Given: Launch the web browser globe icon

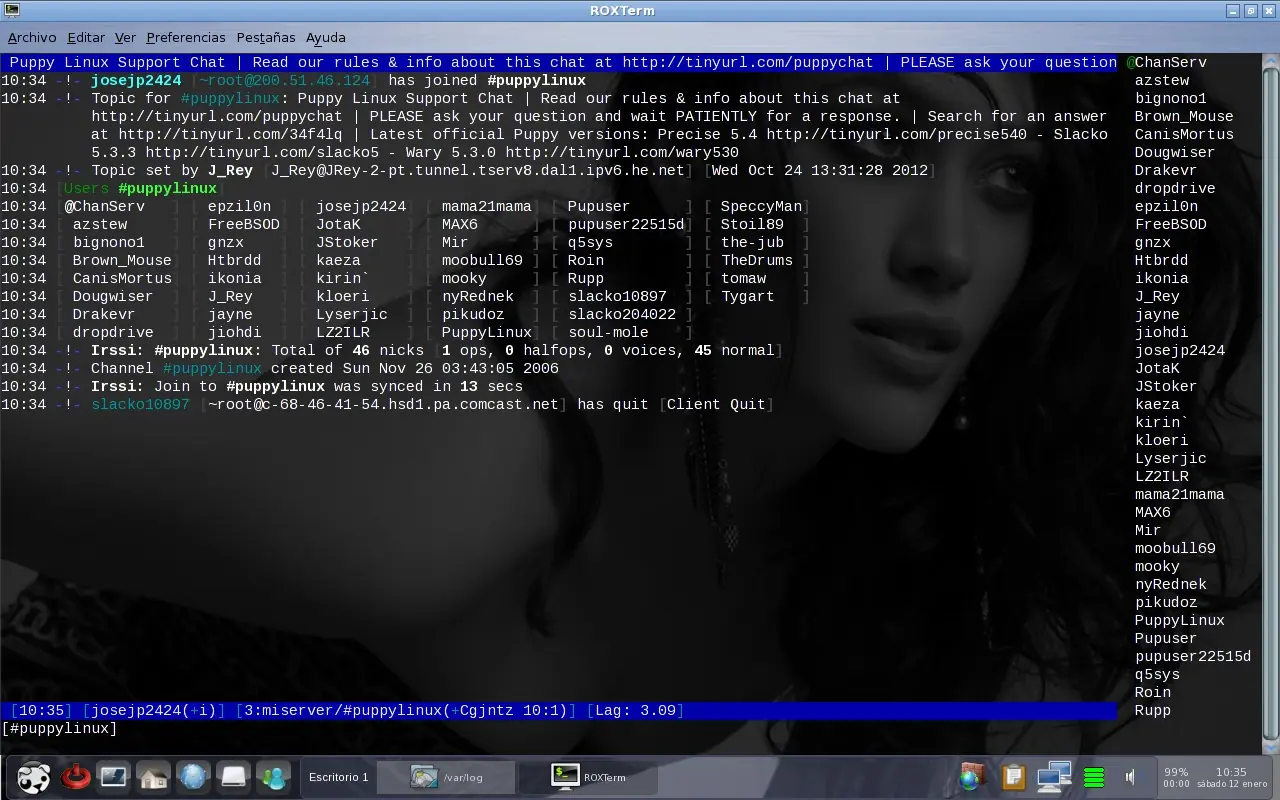Looking at the screenshot, I should (193, 777).
